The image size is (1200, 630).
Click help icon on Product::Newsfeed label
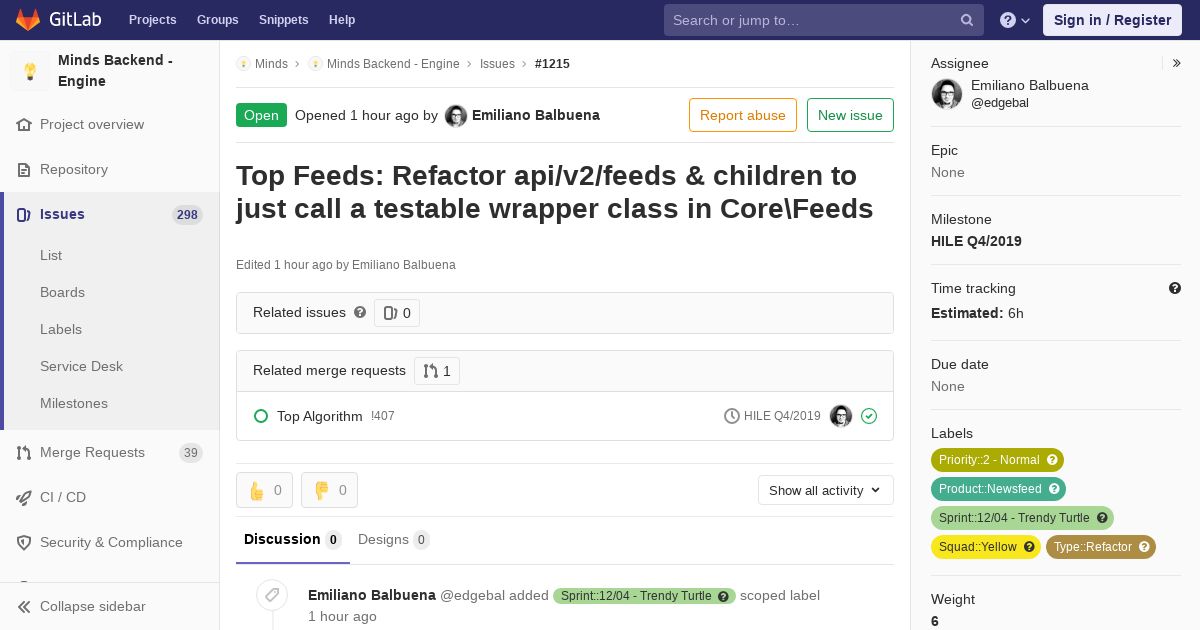tap(1054, 489)
